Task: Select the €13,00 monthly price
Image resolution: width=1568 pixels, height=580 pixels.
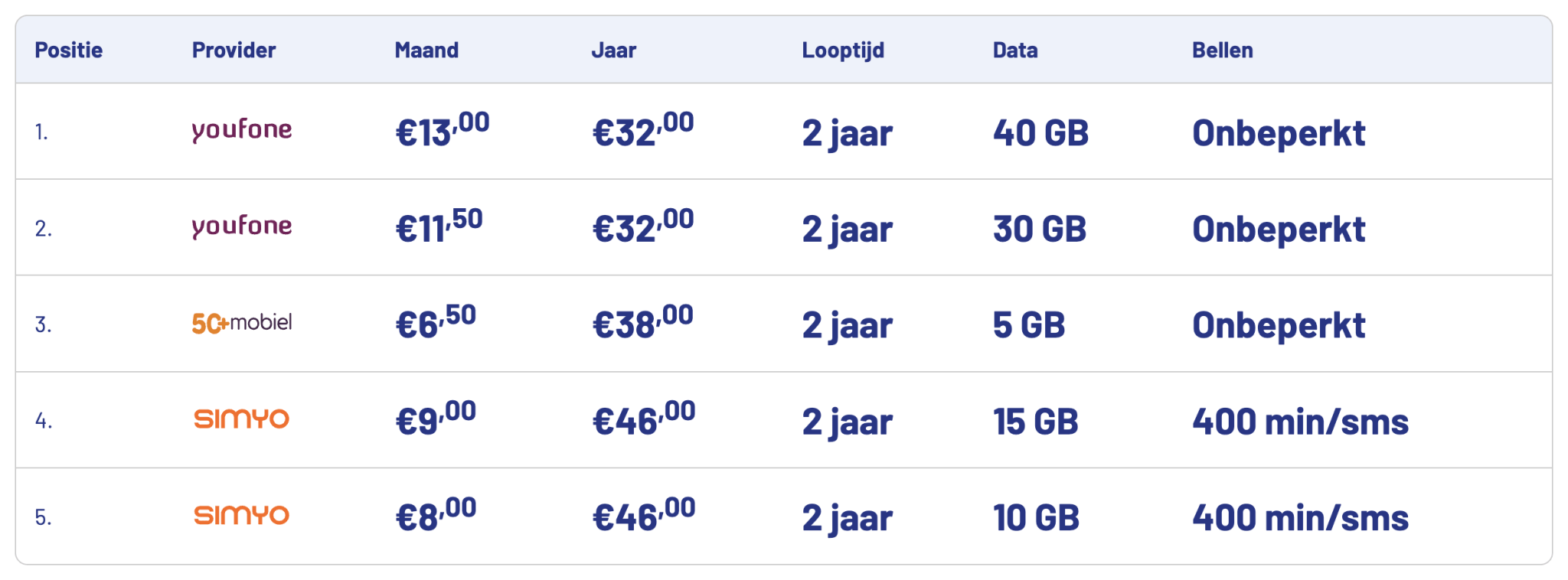Action: click(442, 131)
